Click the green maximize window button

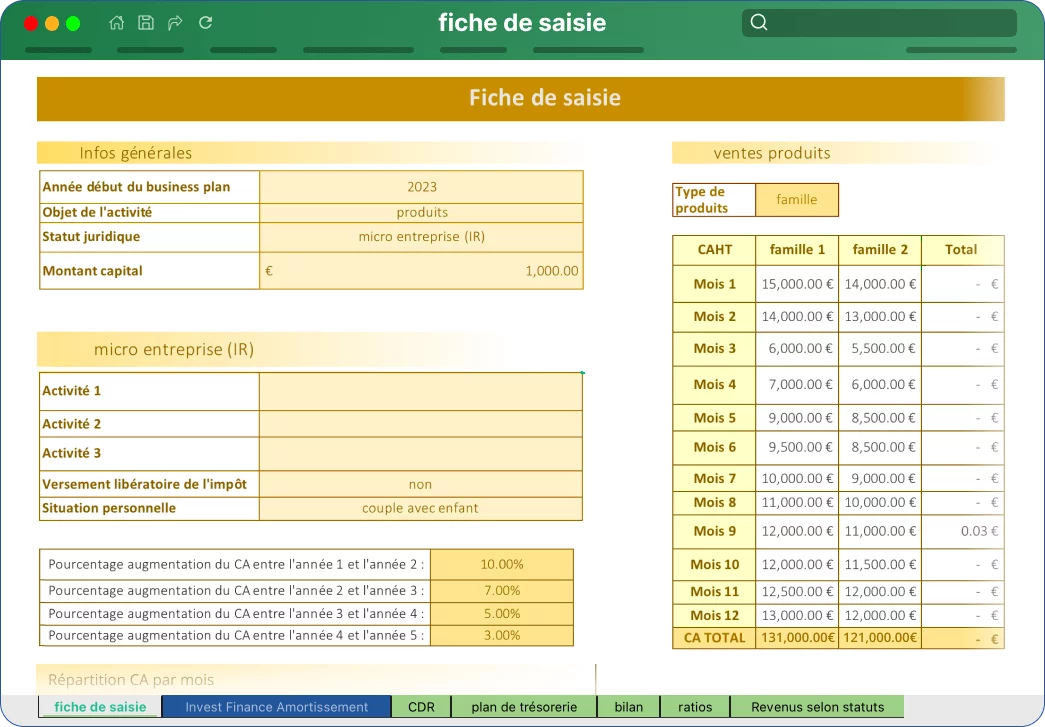pos(73,23)
